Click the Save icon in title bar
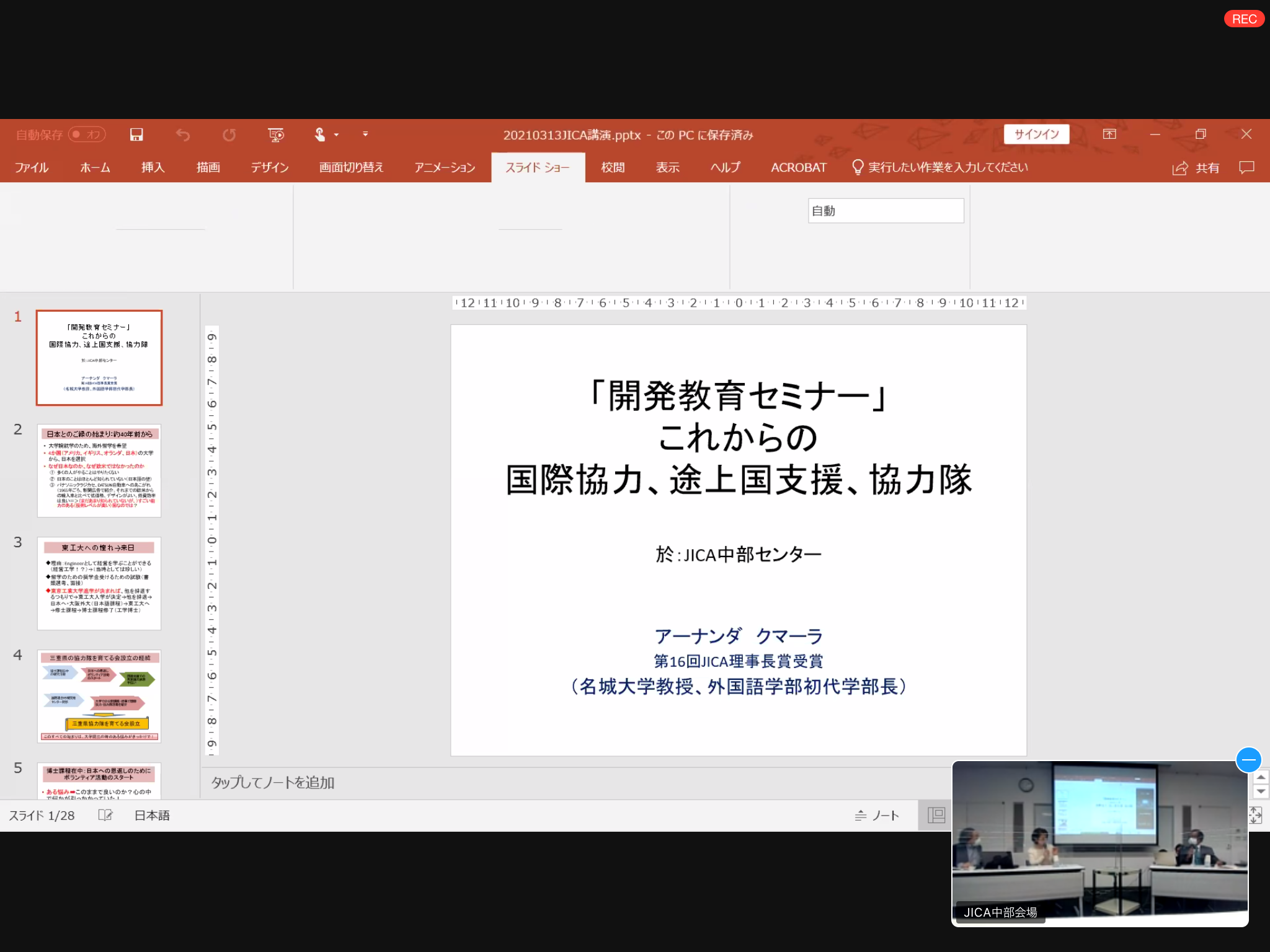Screen dimensions: 1270x952 point(136,134)
